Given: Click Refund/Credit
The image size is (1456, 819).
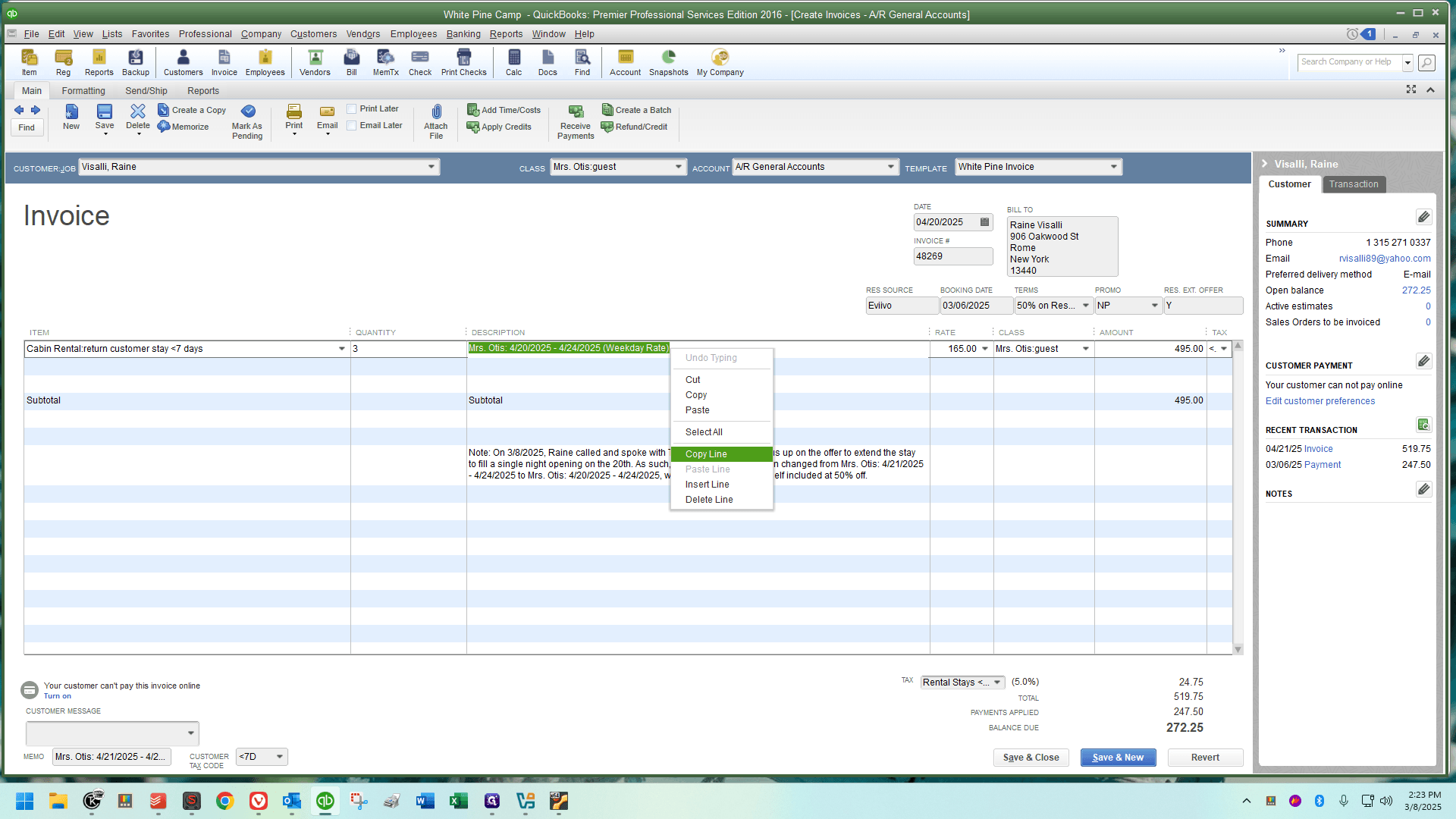Looking at the screenshot, I should coord(634,127).
